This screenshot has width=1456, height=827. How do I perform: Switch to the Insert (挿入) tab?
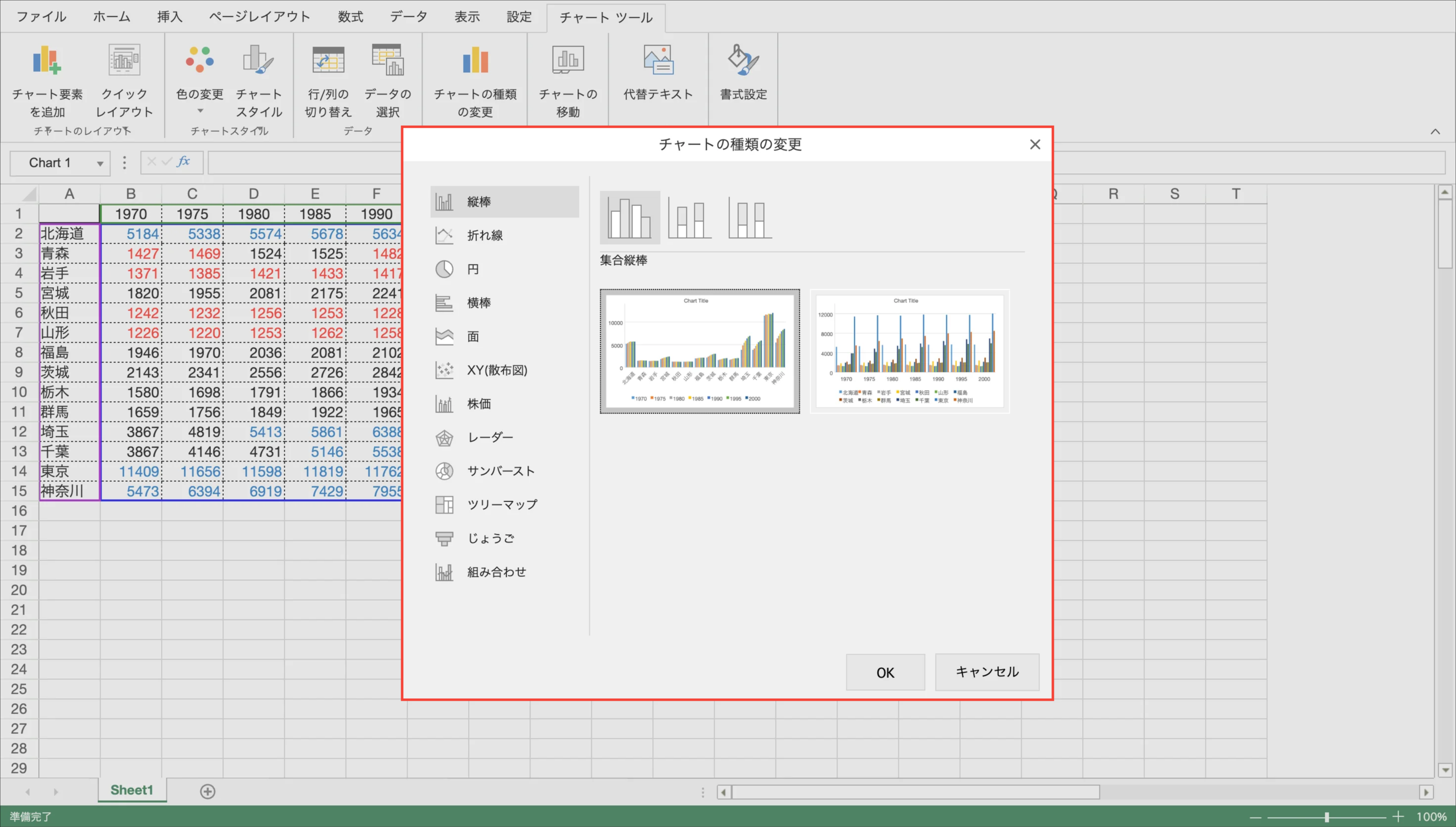point(169,16)
